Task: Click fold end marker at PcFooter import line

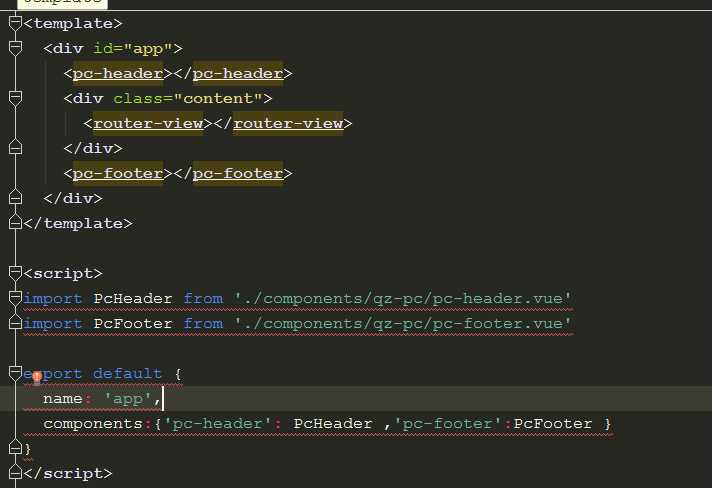Action: coord(15,323)
